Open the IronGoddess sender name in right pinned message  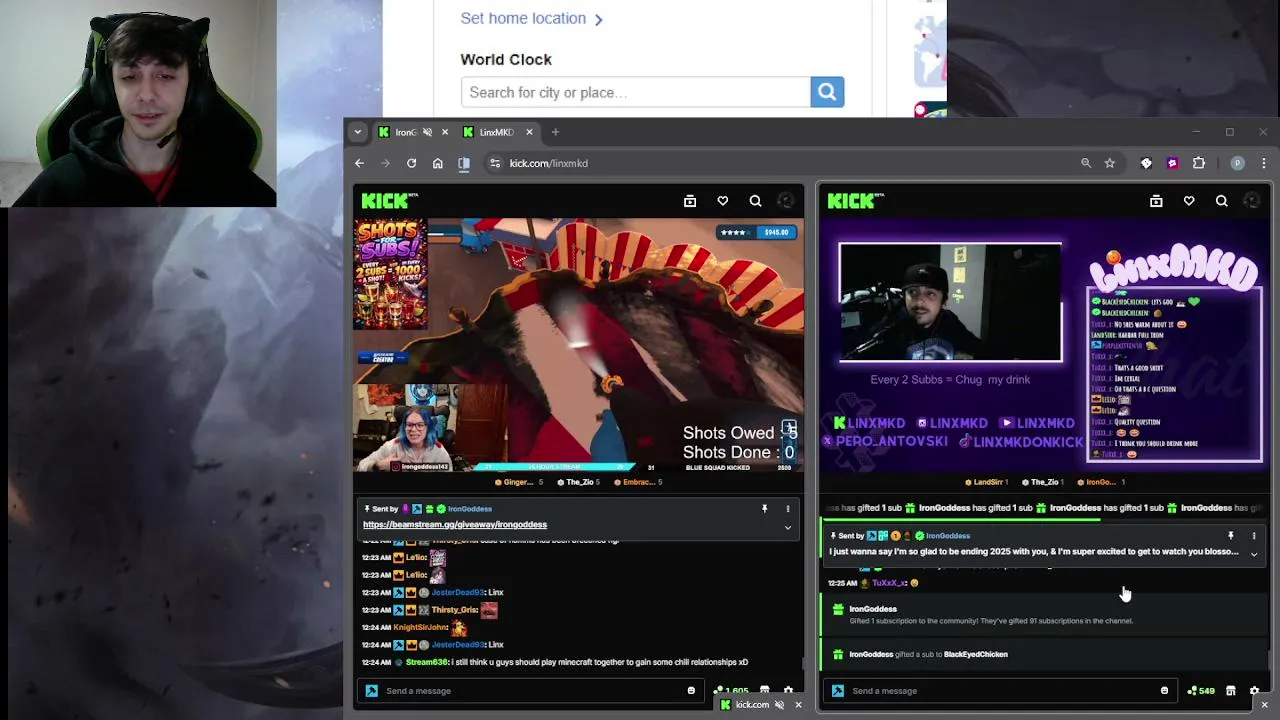pos(948,536)
